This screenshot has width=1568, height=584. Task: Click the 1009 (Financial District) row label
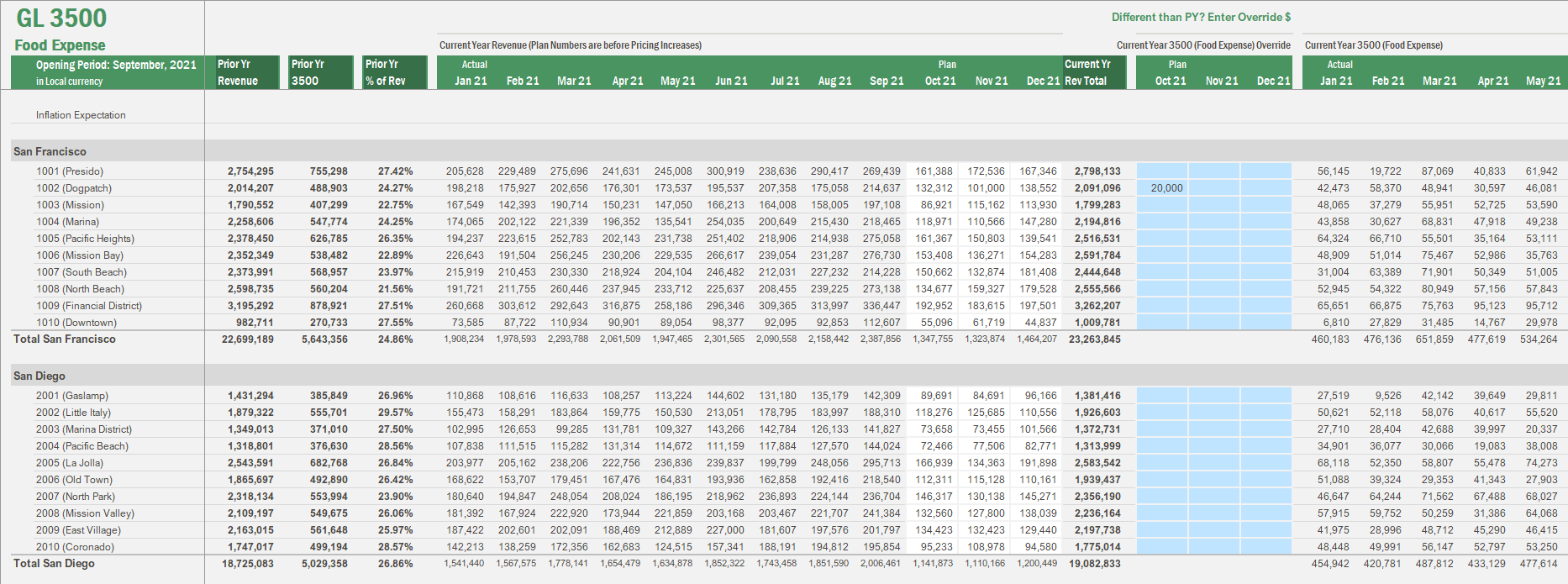[x=89, y=306]
